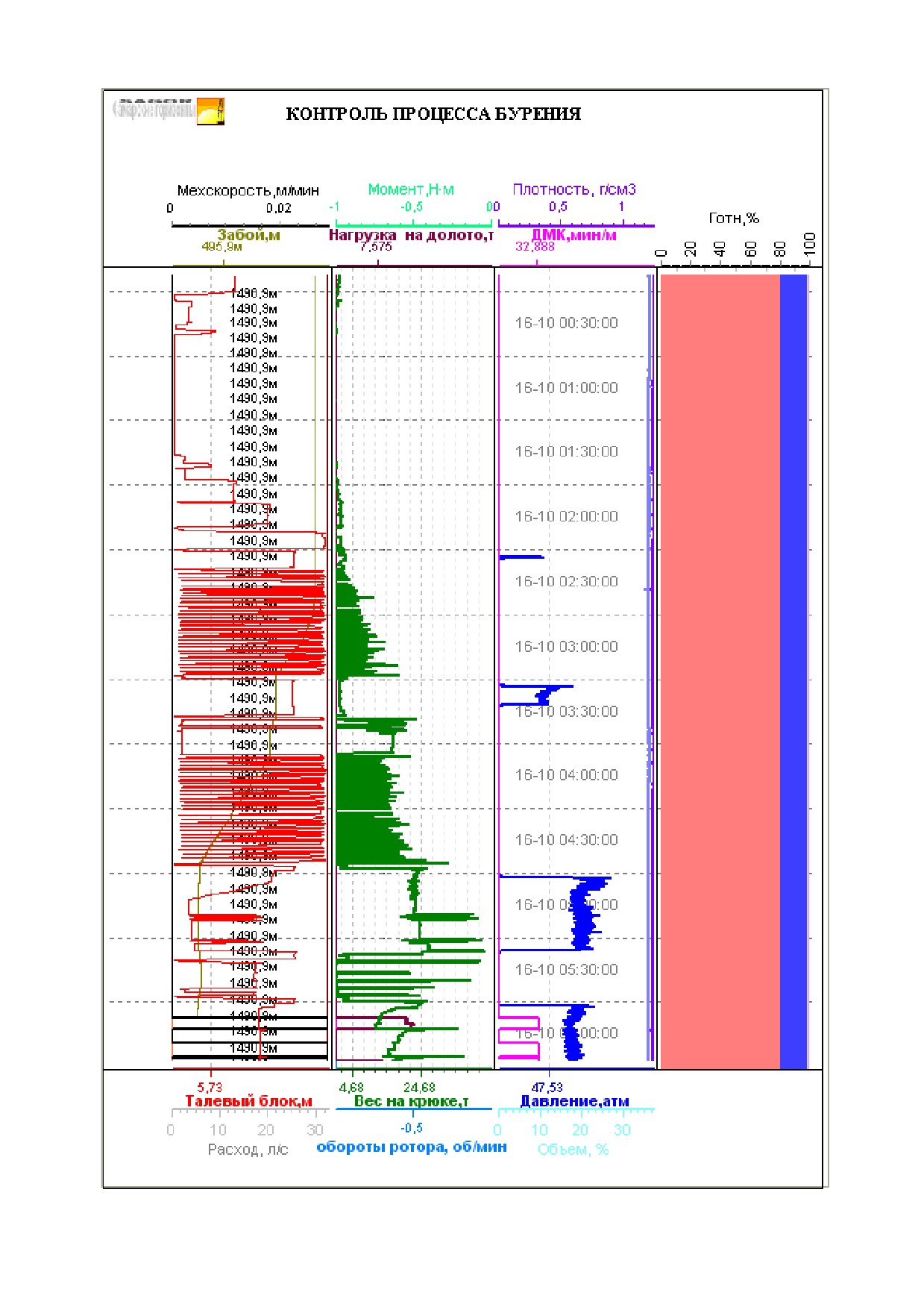Click timestamp '16-10 02:30:00'
Screen dimensions: 924x1307
pyautogui.click(x=566, y=581)
